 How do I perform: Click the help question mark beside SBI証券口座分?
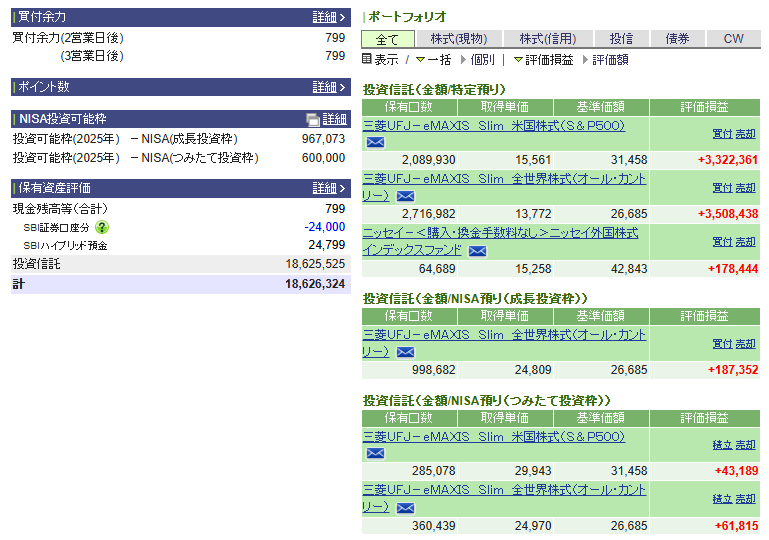[102, 227]
